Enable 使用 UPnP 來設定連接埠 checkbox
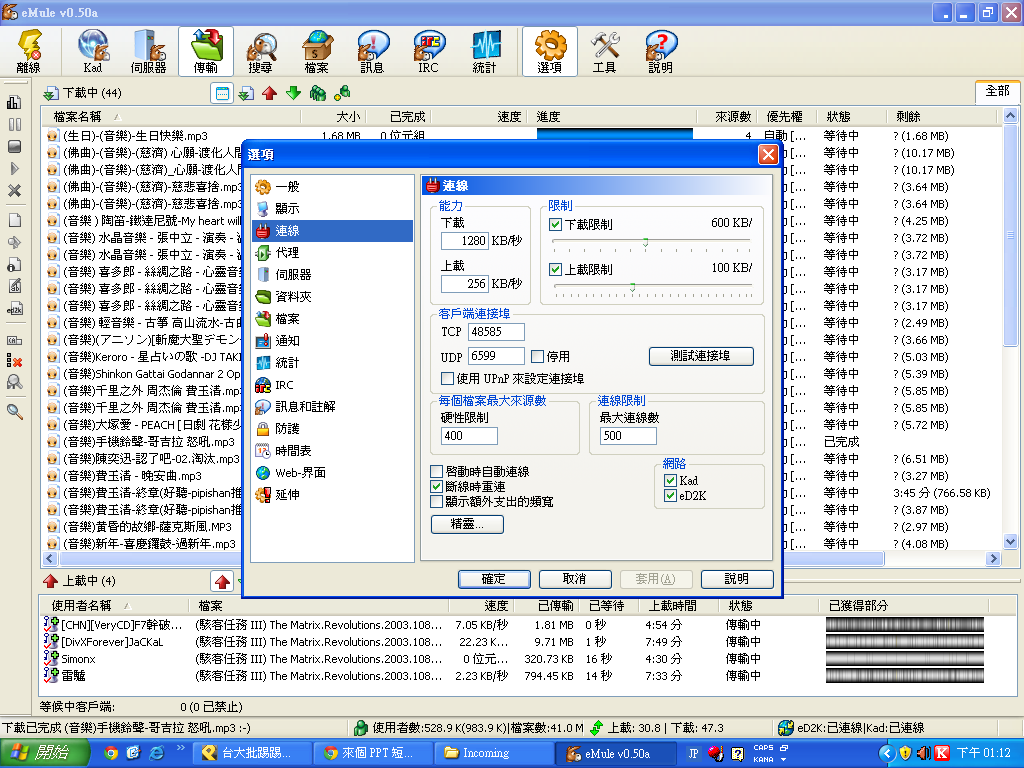 click(x=447, y=378)
